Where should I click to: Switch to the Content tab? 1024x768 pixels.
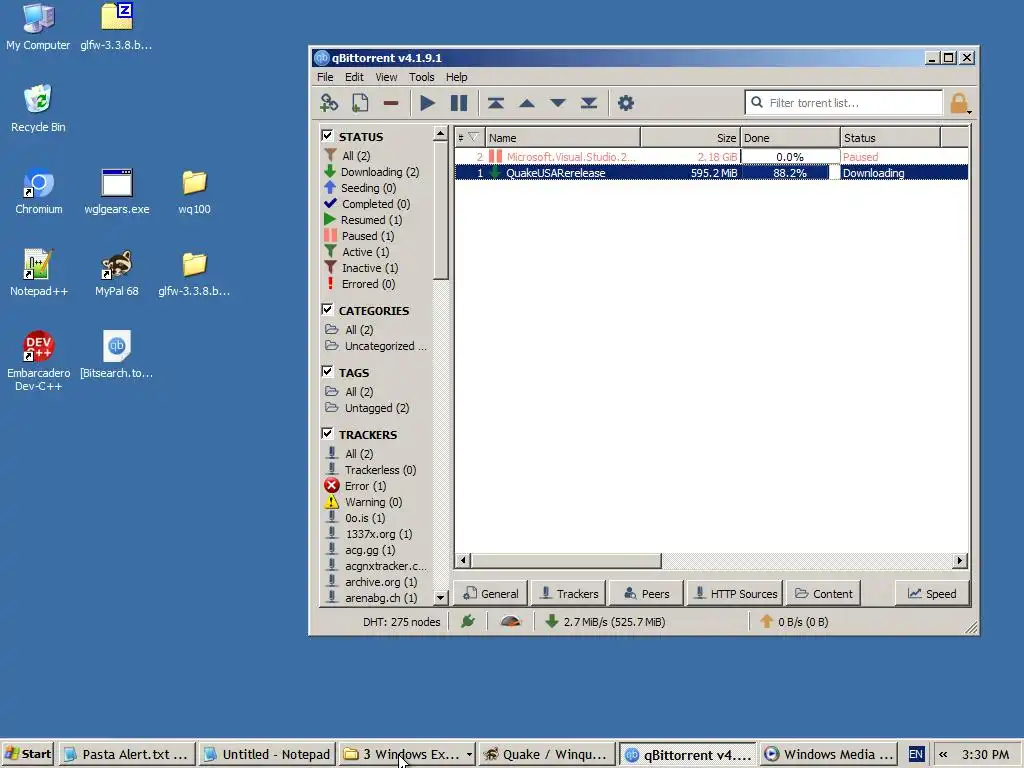point(824,594)
